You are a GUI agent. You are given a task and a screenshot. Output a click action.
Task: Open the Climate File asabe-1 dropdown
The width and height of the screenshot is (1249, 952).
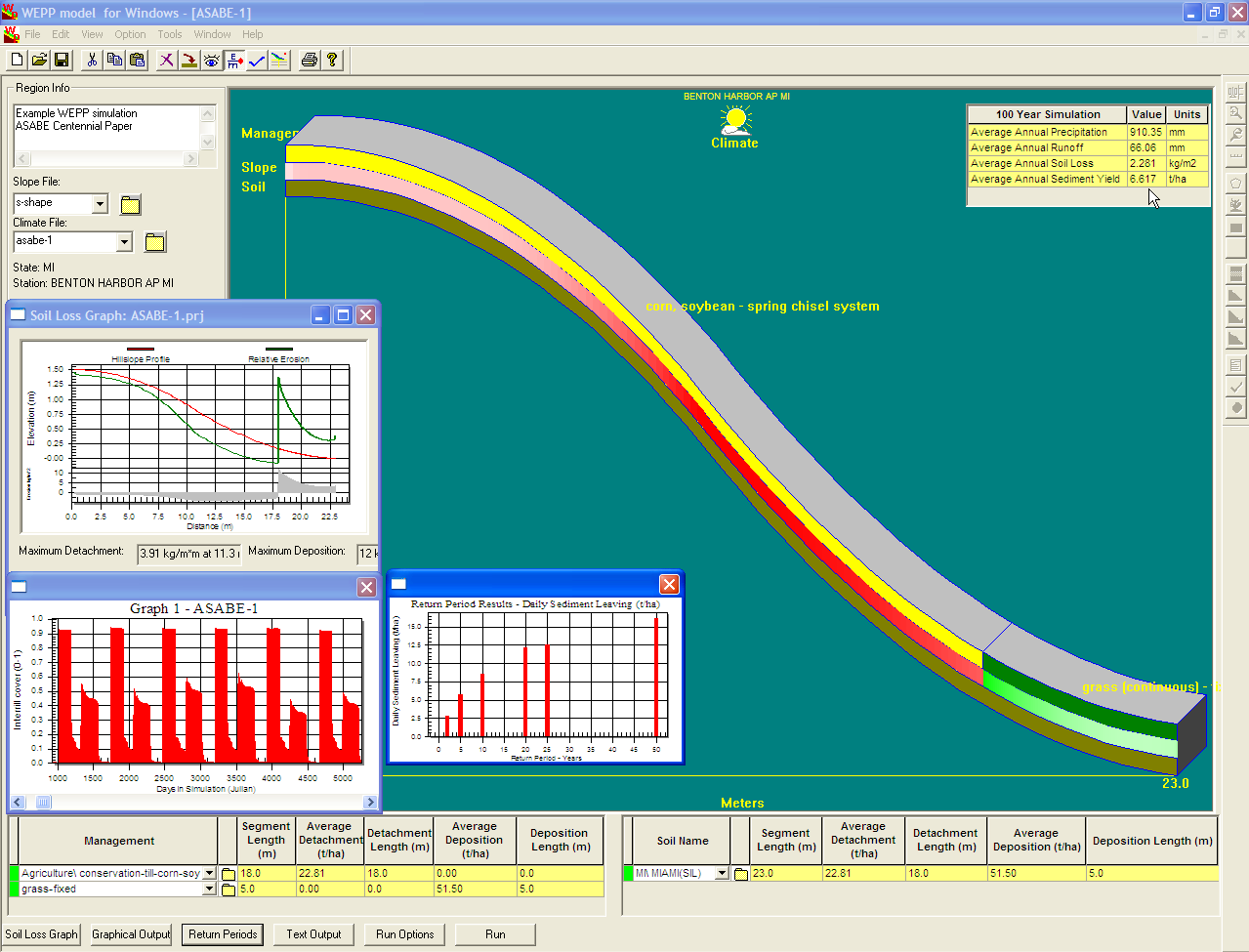pyautogui.click(x=124, y=241)
